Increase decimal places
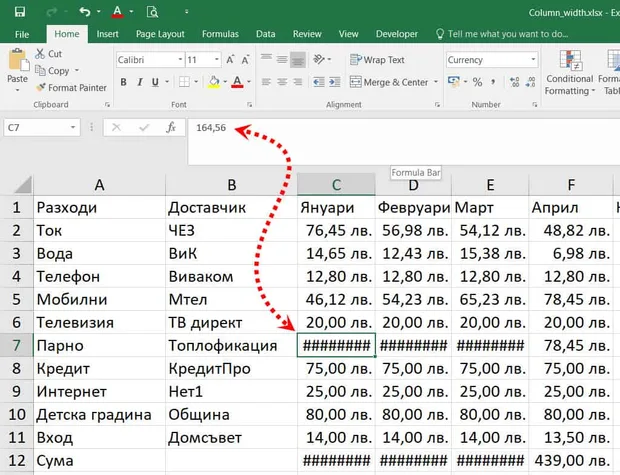 (514, 82)
